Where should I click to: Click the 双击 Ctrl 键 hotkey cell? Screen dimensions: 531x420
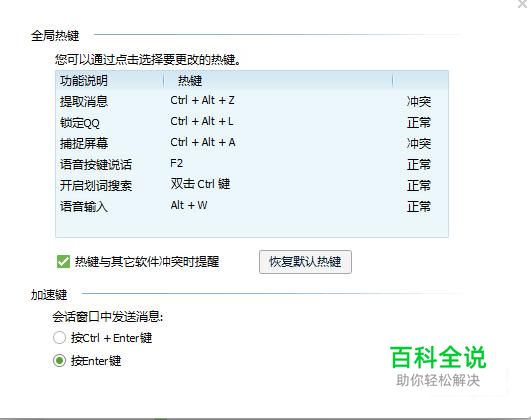tap(200, 184)
